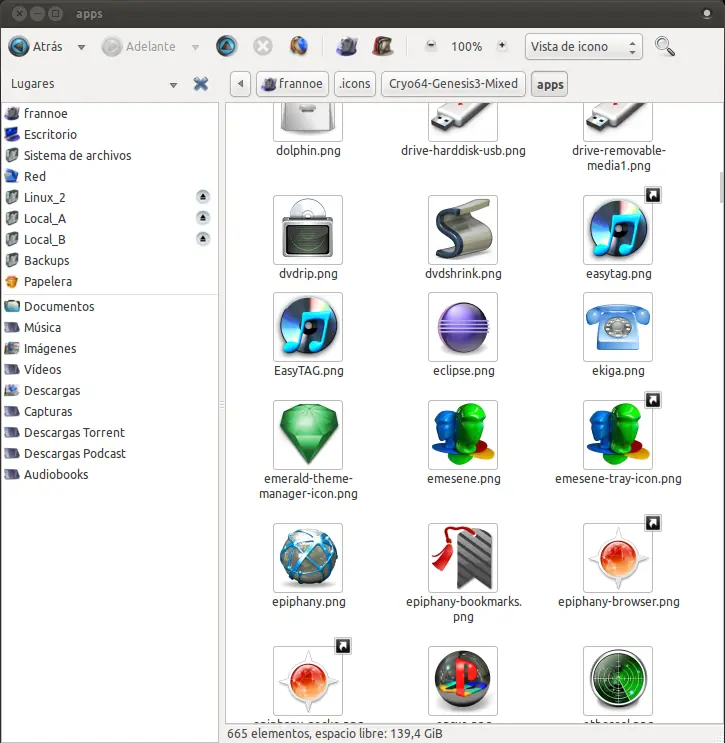Select the PlayStation logo icon thumbnail
The width and height of the screenshot is (725, 743).
point(463,681)
